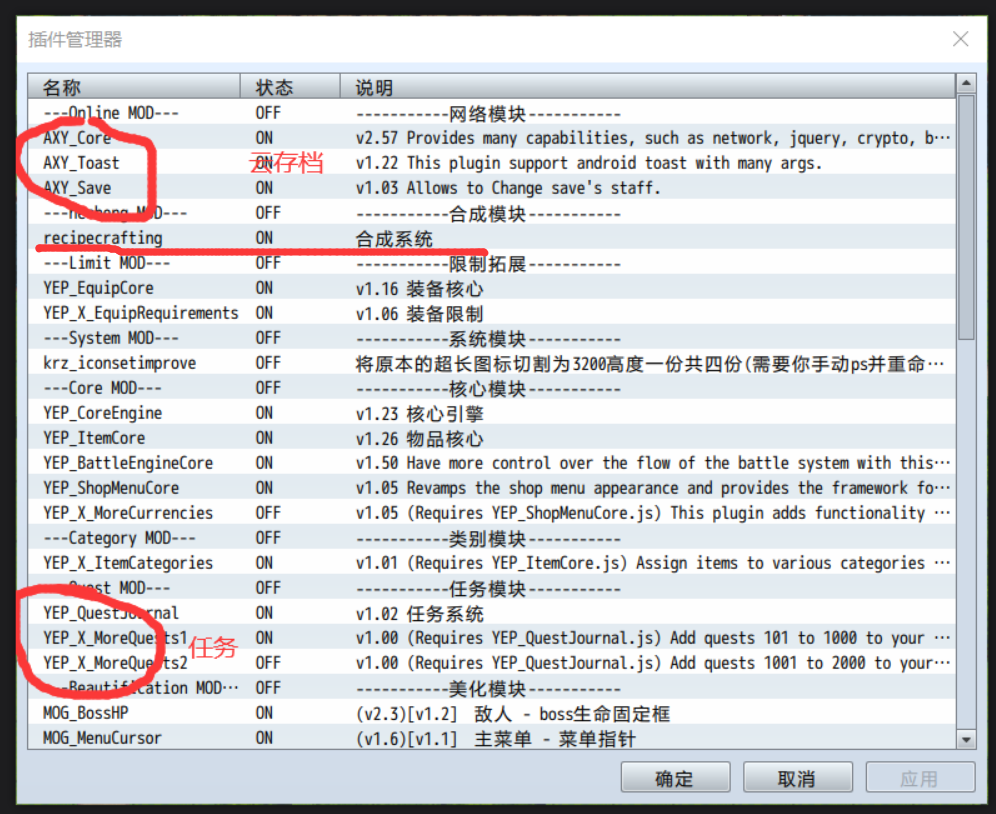Click the v1.23 核心引擎 description
Viewport: 996px width, 814px height.
419,414
